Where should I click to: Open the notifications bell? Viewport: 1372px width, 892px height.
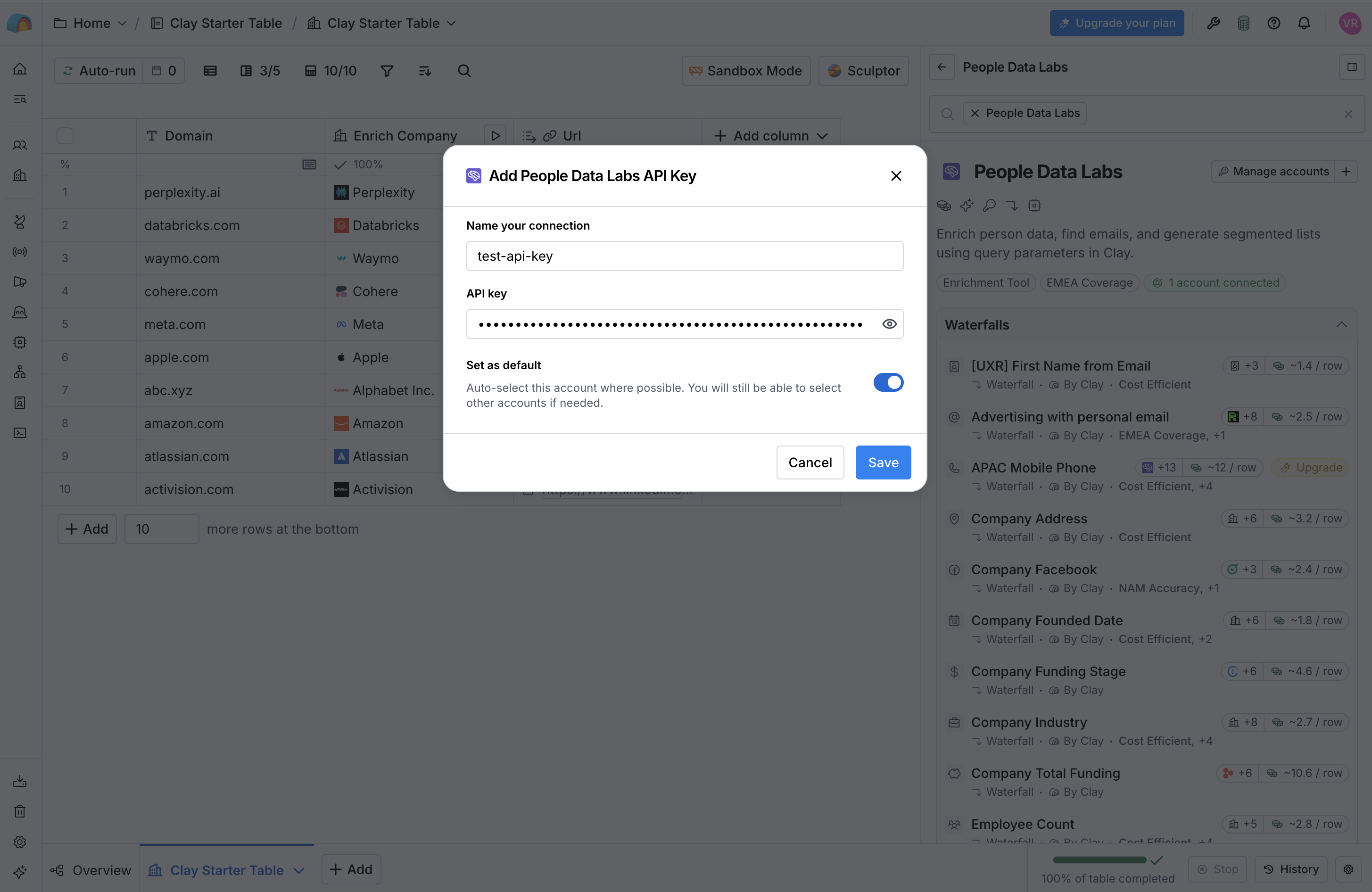[x=1303, y=23]
